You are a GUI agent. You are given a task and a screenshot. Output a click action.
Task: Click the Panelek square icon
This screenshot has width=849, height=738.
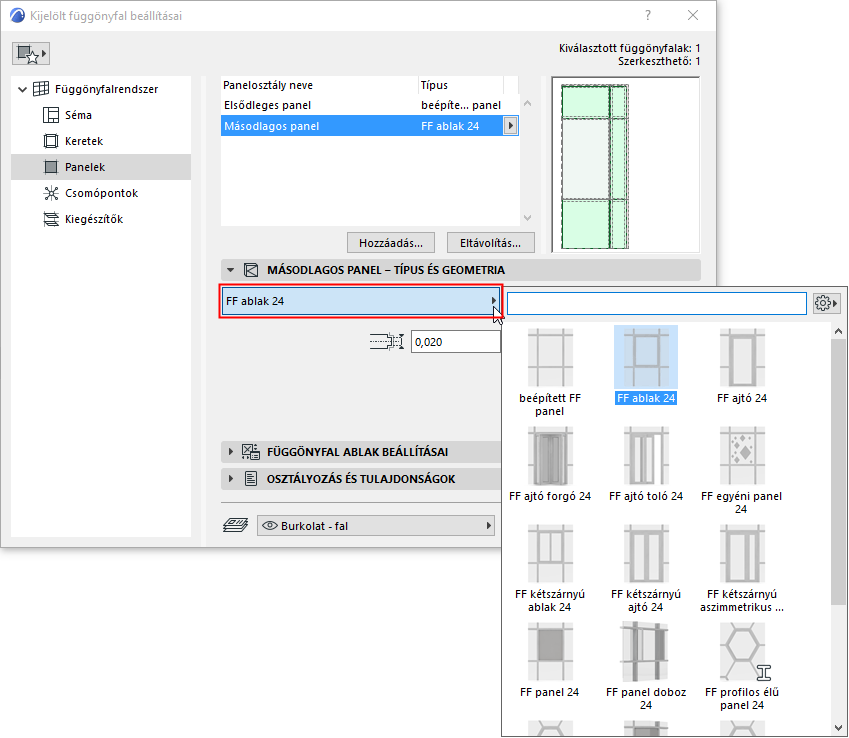(x=51, y=167)
